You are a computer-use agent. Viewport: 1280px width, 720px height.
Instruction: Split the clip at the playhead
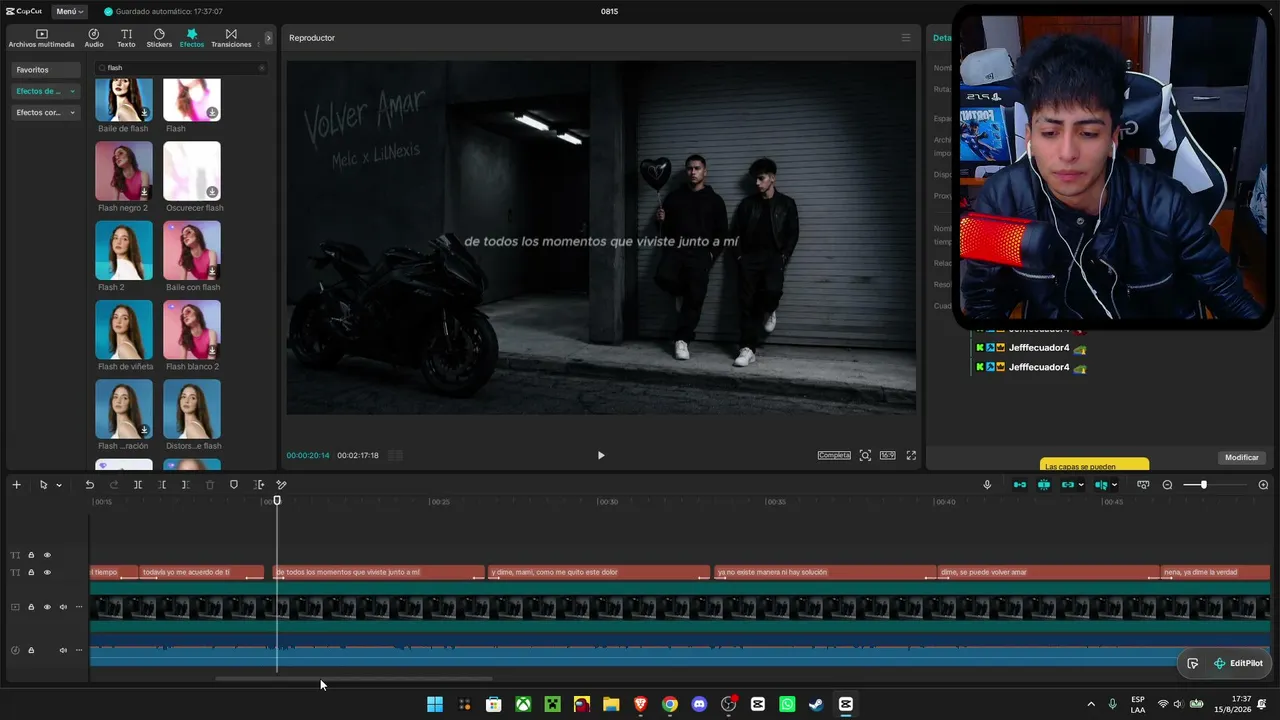[x=138, y=485]
